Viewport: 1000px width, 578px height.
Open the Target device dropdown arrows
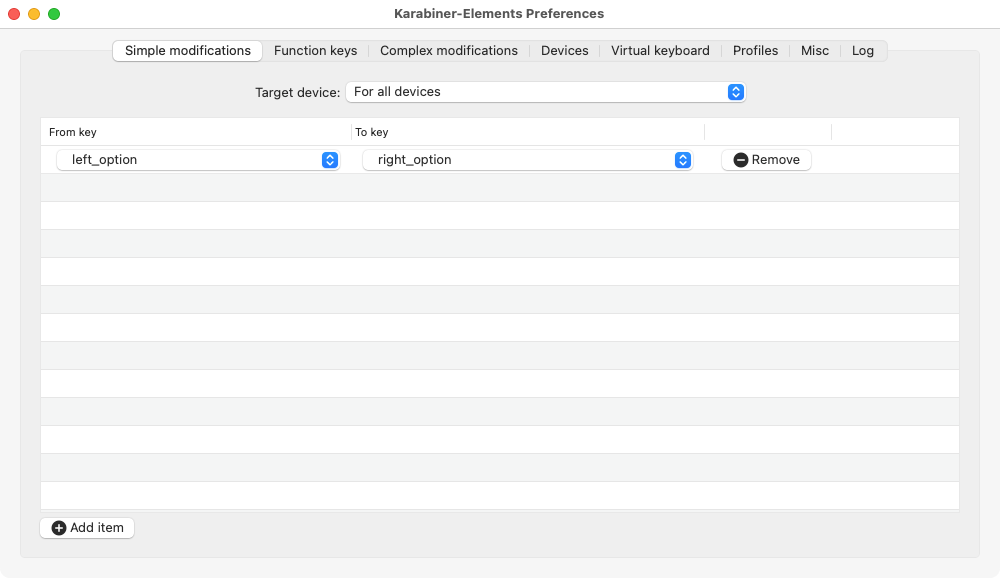[x=736, y=92]
